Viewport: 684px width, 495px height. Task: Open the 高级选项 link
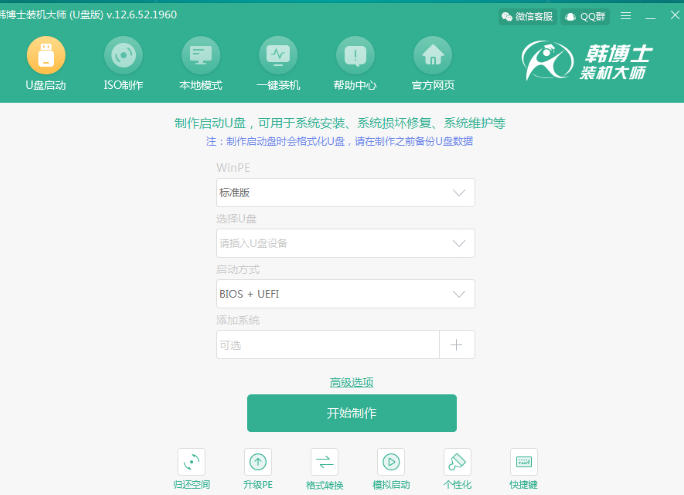point(351,382)
